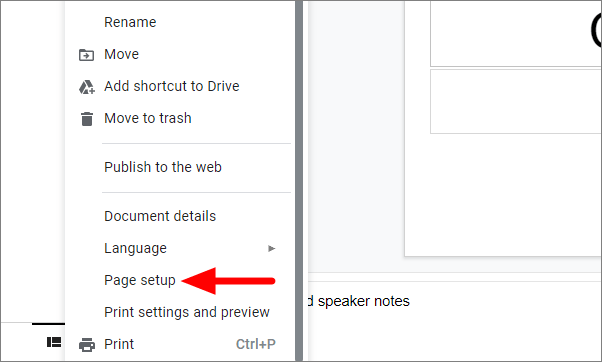602x362 pixels.
Task: Select the Move to trash label
Action: coord(148,118)
